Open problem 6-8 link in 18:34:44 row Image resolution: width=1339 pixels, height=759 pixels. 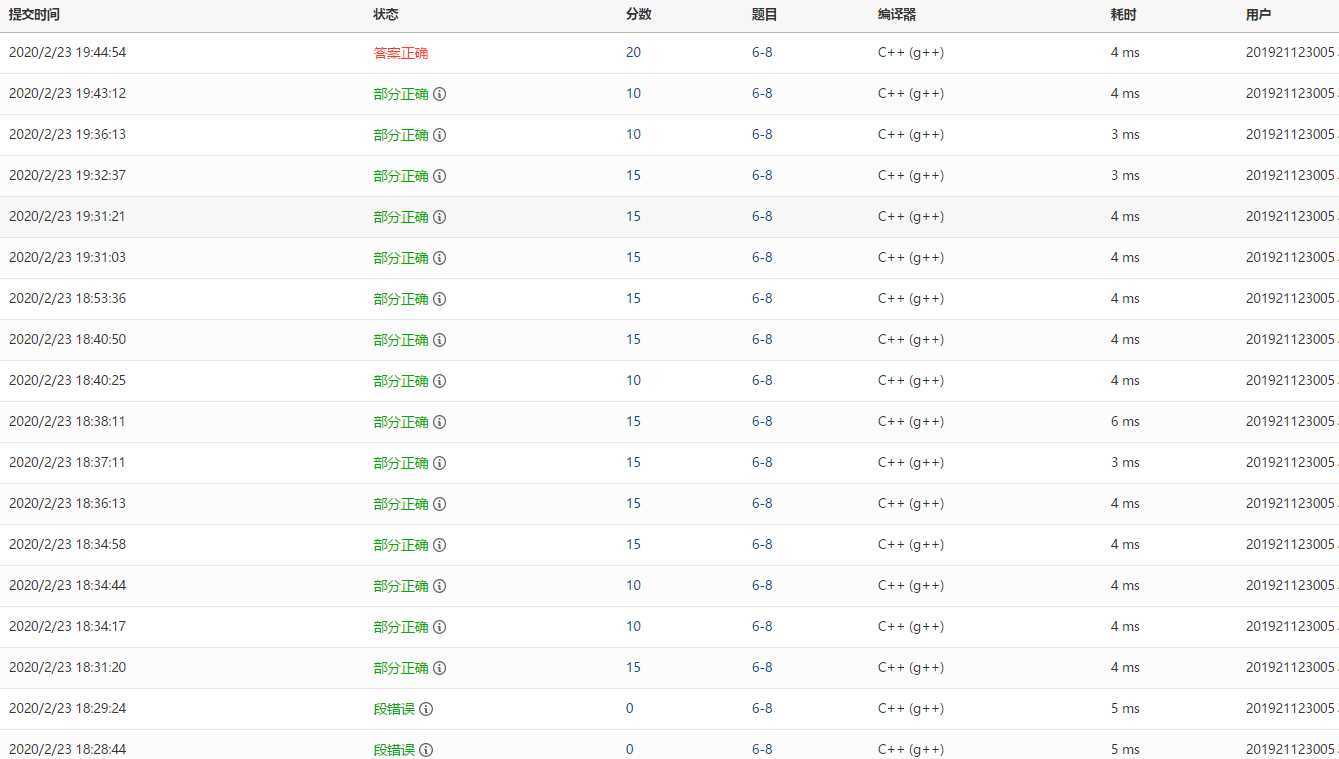coord(762,585)
